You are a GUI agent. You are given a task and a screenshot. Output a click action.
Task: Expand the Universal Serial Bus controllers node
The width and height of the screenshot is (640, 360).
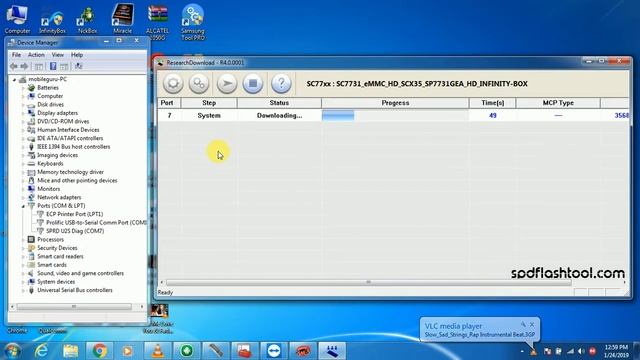tap(23, 290)
